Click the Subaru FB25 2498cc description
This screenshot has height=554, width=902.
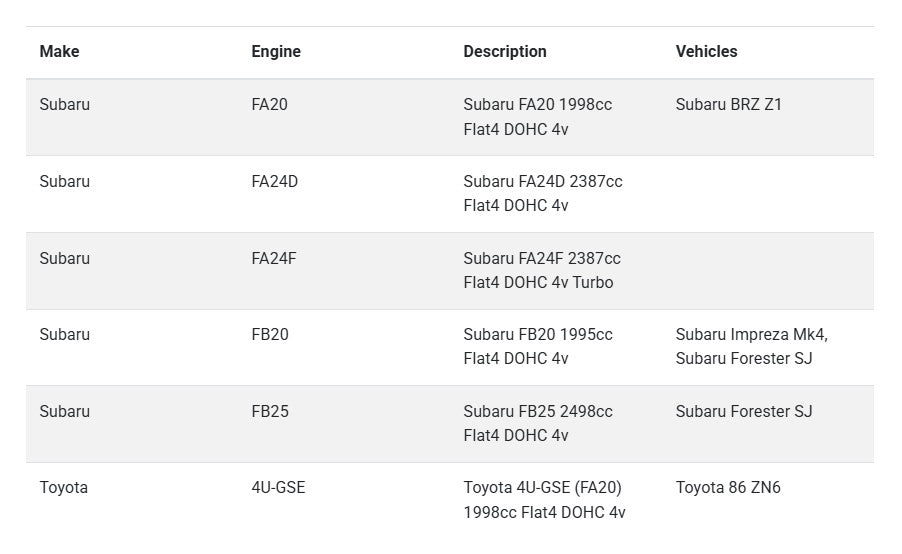[x=538, y=423]
